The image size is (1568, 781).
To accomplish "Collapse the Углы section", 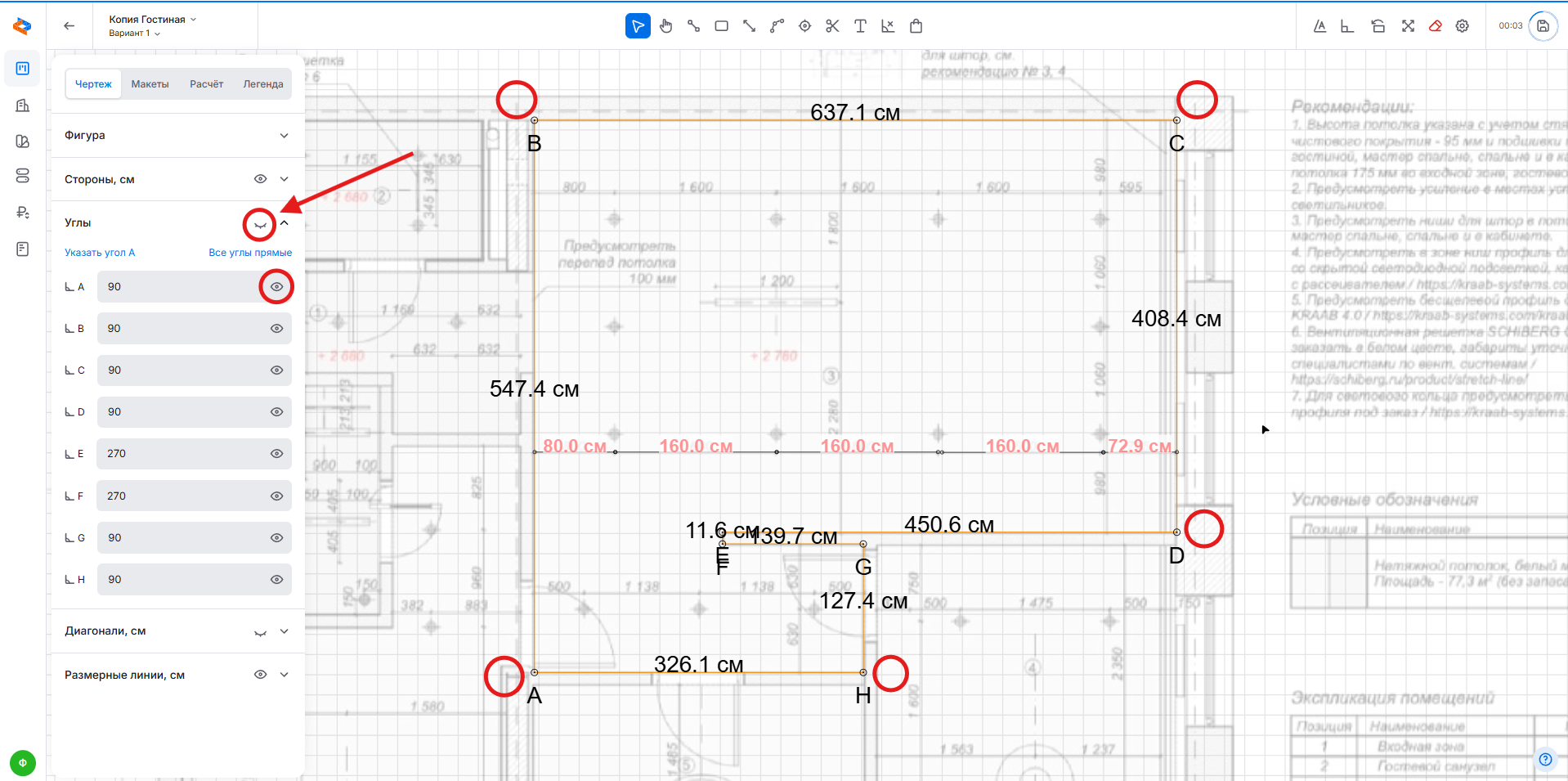I will pyautogui.click(x=284, y=223).
